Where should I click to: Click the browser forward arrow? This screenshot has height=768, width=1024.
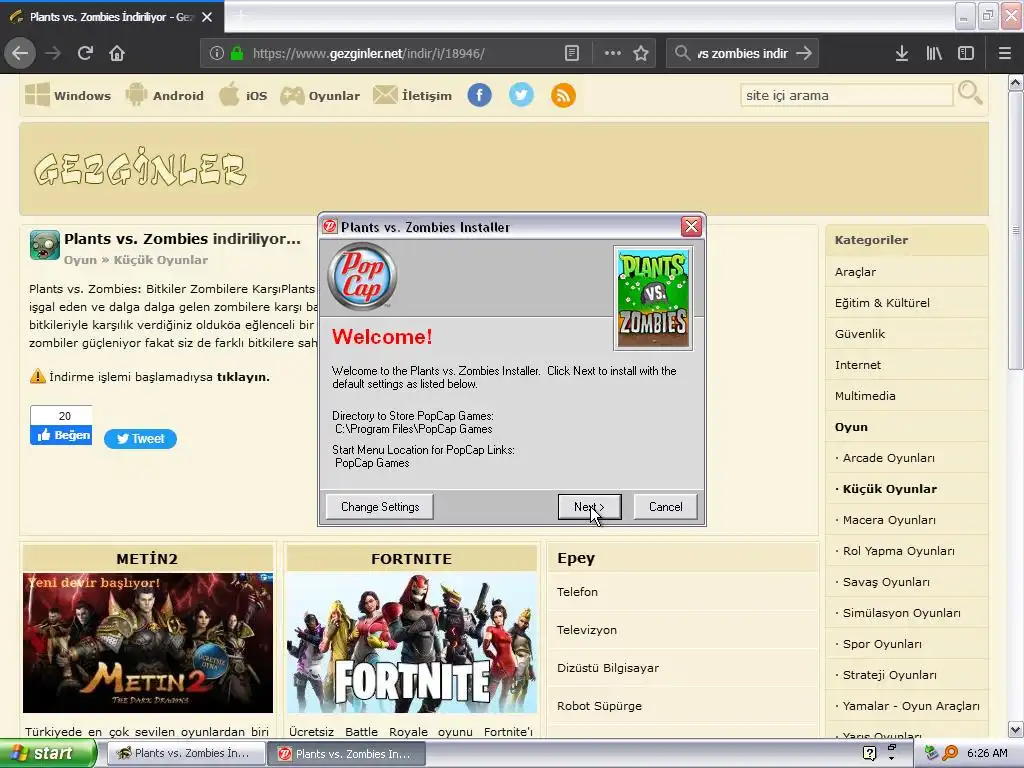pyautogui.click(x=53, y=54)
